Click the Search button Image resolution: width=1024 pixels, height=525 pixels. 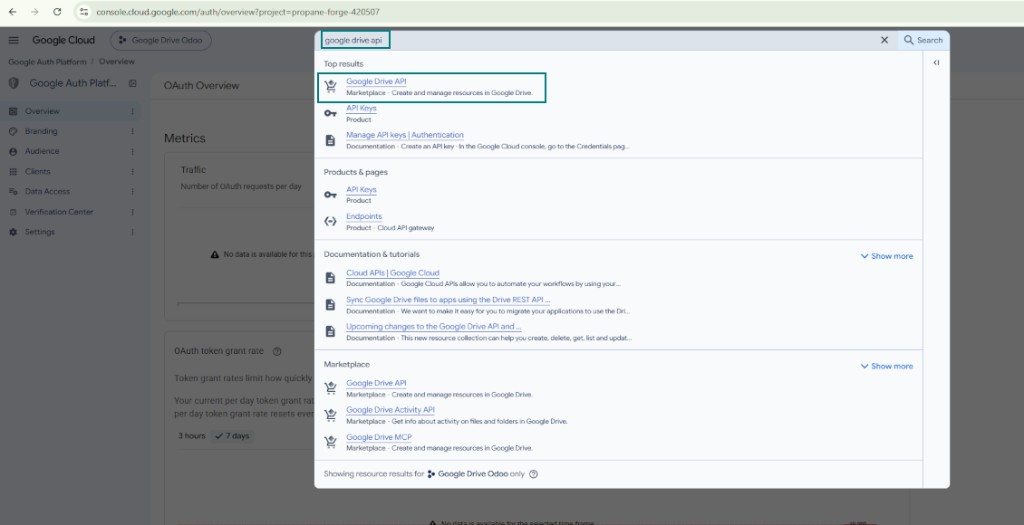click(923, 40)
